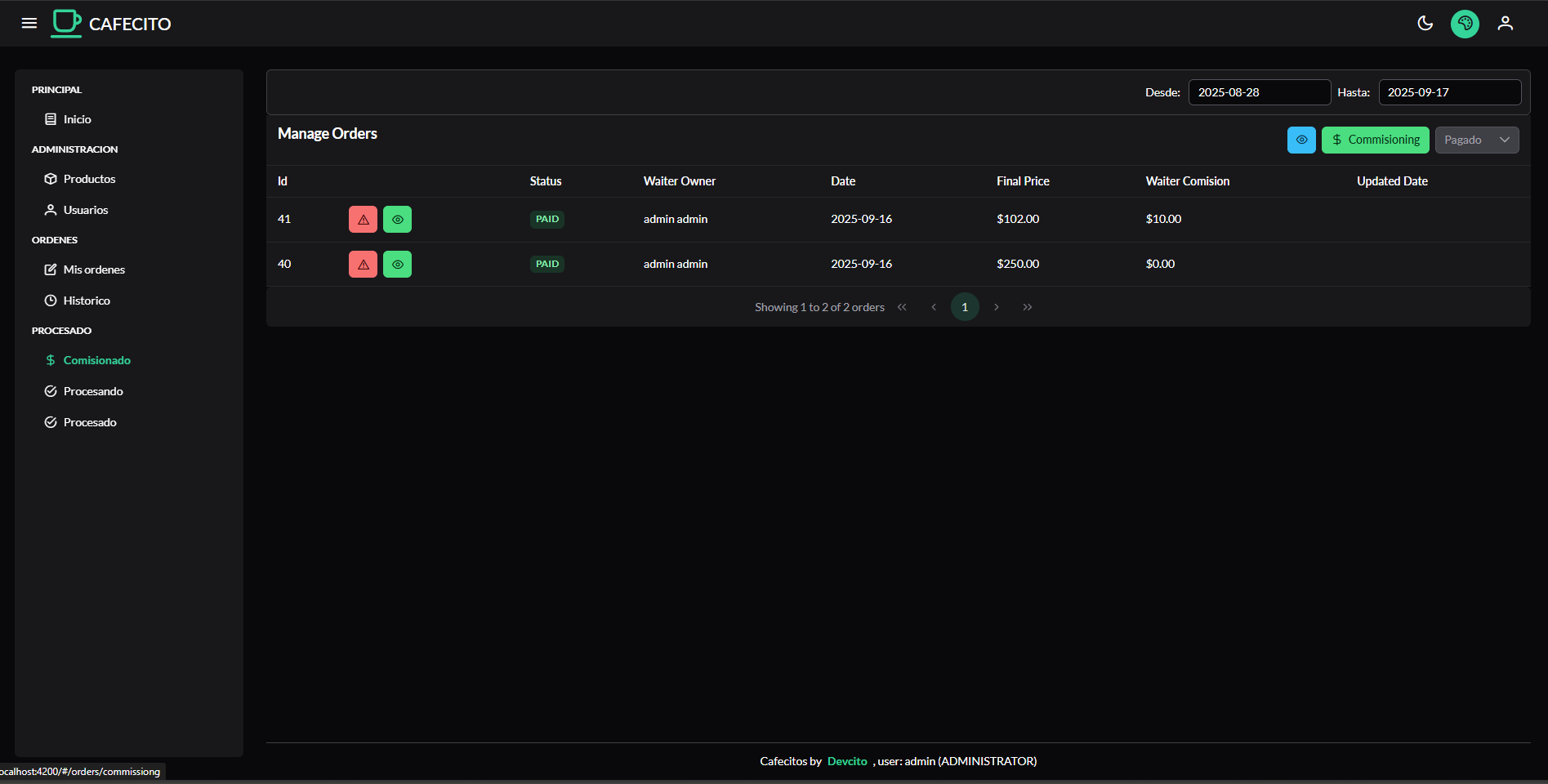Click the red warning icon for order 41
The image size is (1548, 784).
tap(363, 219)
